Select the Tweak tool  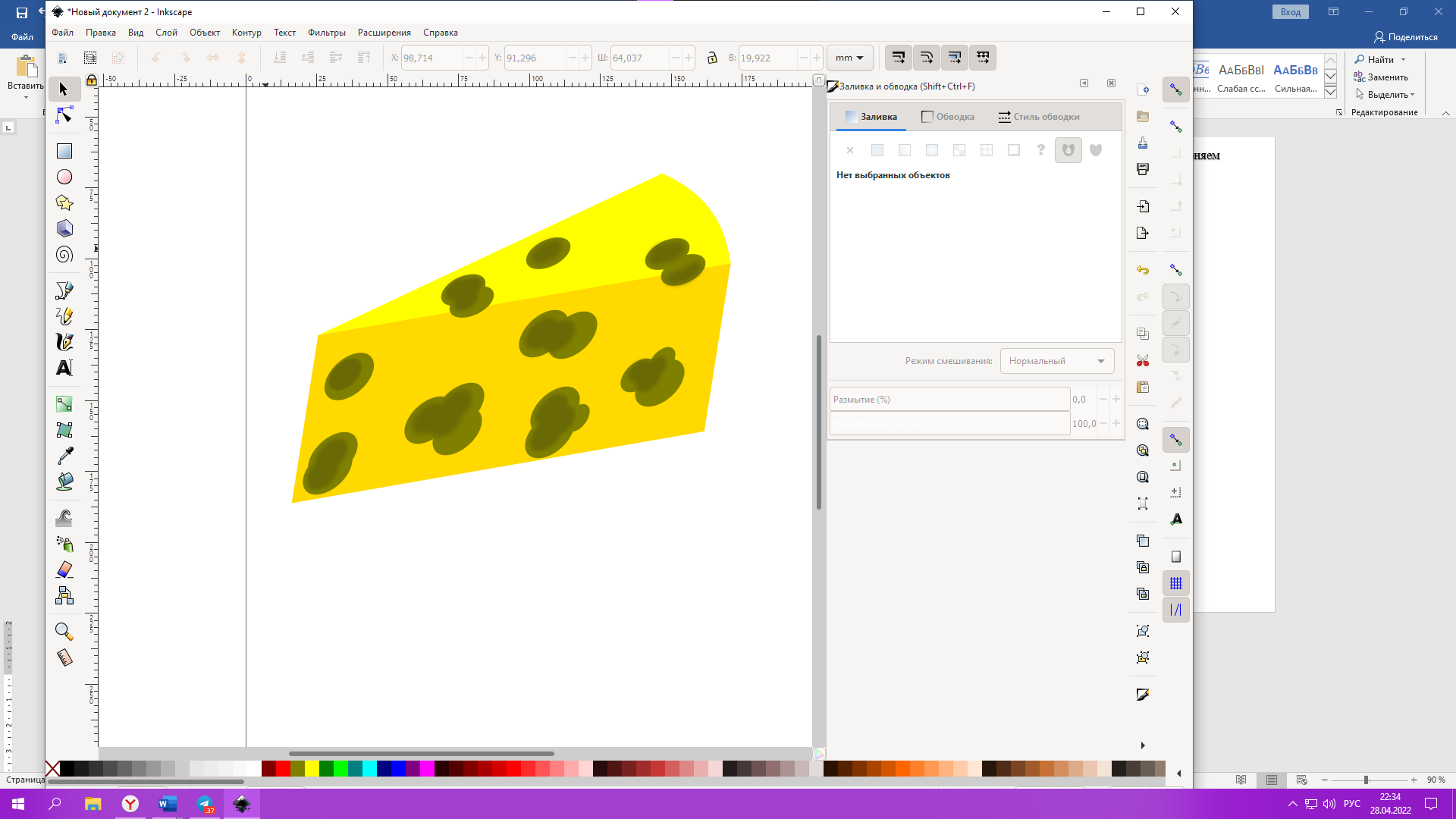coord(64,518)
